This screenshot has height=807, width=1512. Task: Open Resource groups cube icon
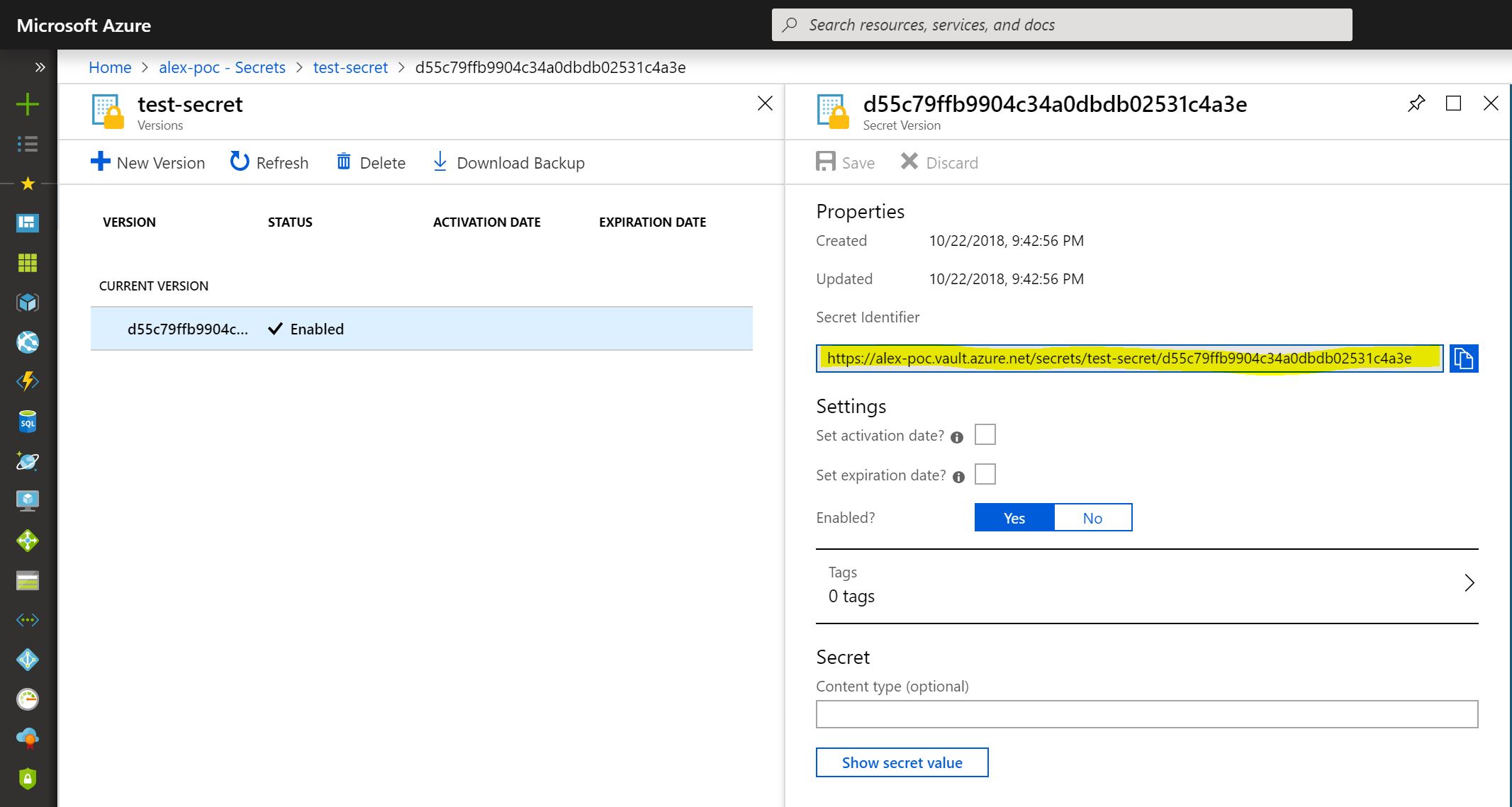28,303
